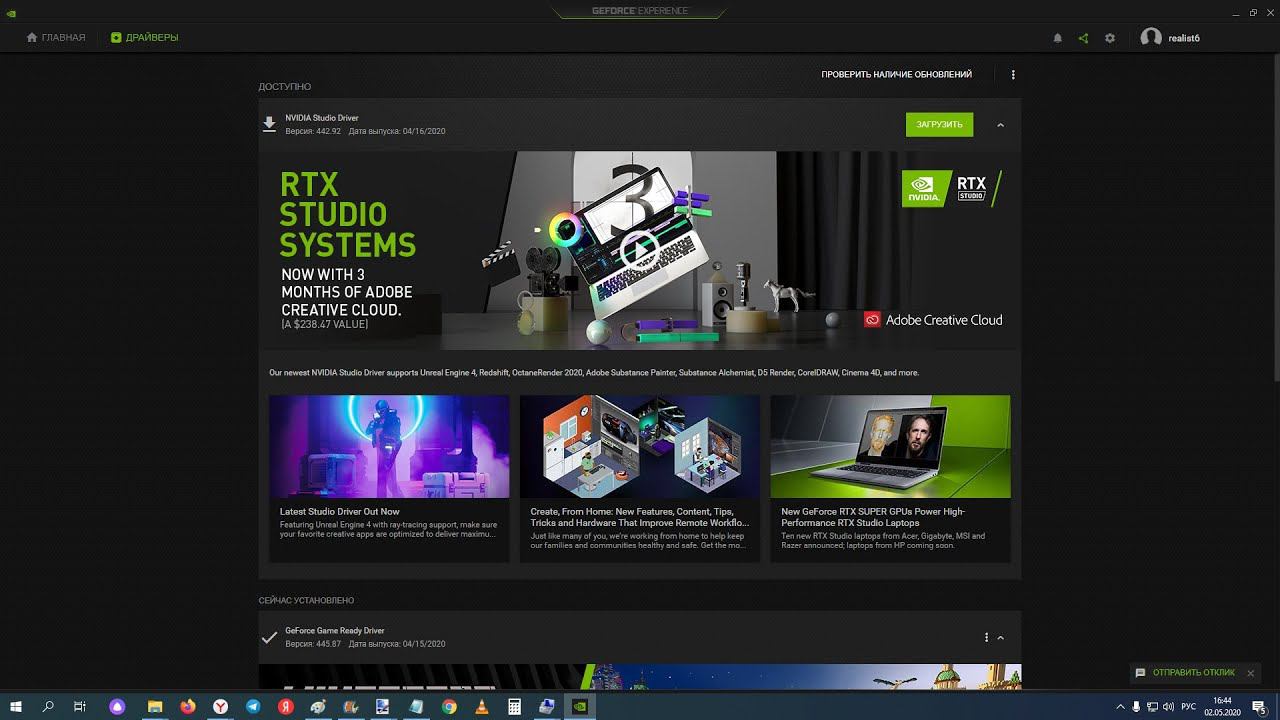The height and width of the screenshot is (720, 1280).
Task: Click the 'New GeForce RTX SUPER GPUs' headline
Action: click(873, 517)
